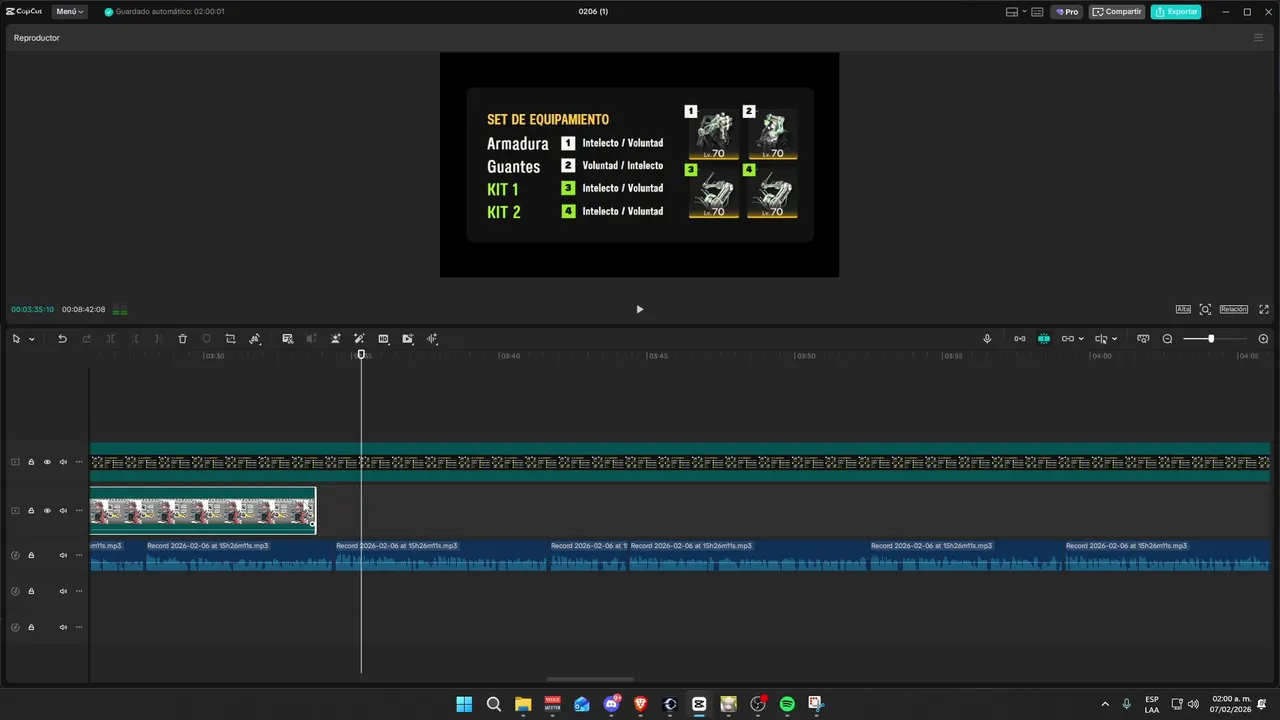Expand the selection tool mode dropdown arrow
Screen dimensions: 1280x720
32,339
